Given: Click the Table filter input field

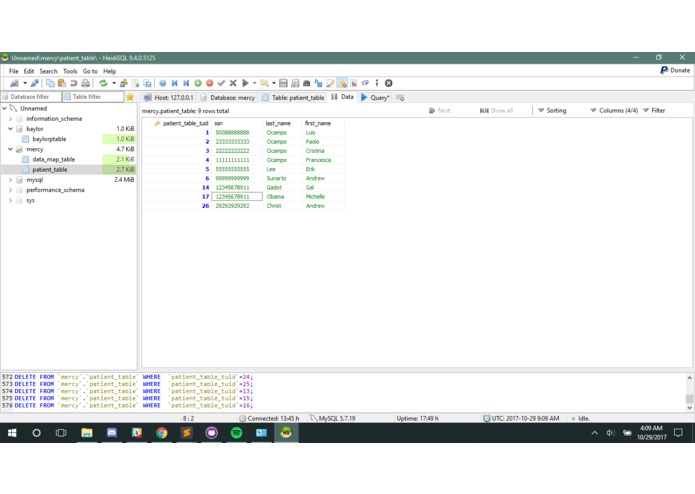Looking at the screenshot, I should (93, 97).
